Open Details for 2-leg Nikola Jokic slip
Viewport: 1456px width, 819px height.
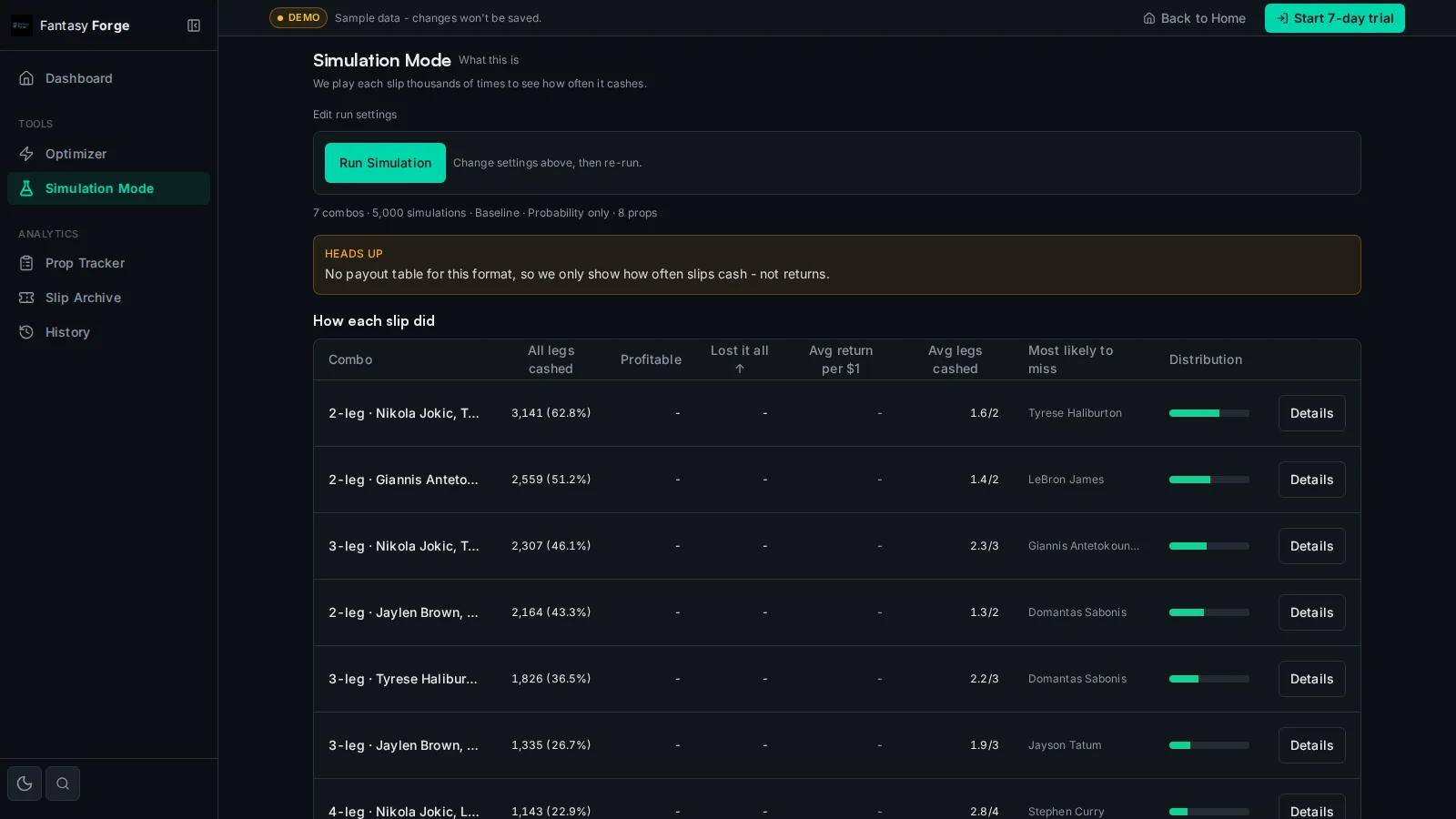coord(1311,413)
